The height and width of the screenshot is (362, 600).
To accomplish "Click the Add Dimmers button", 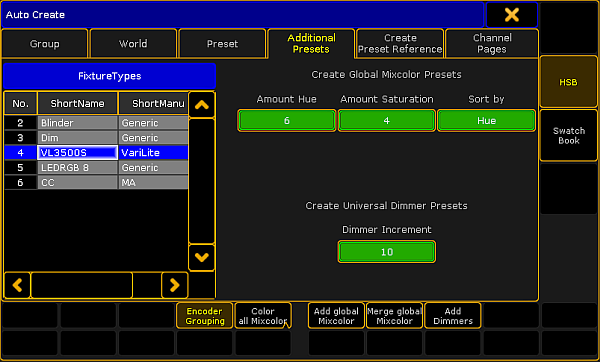I will [453, 316].
